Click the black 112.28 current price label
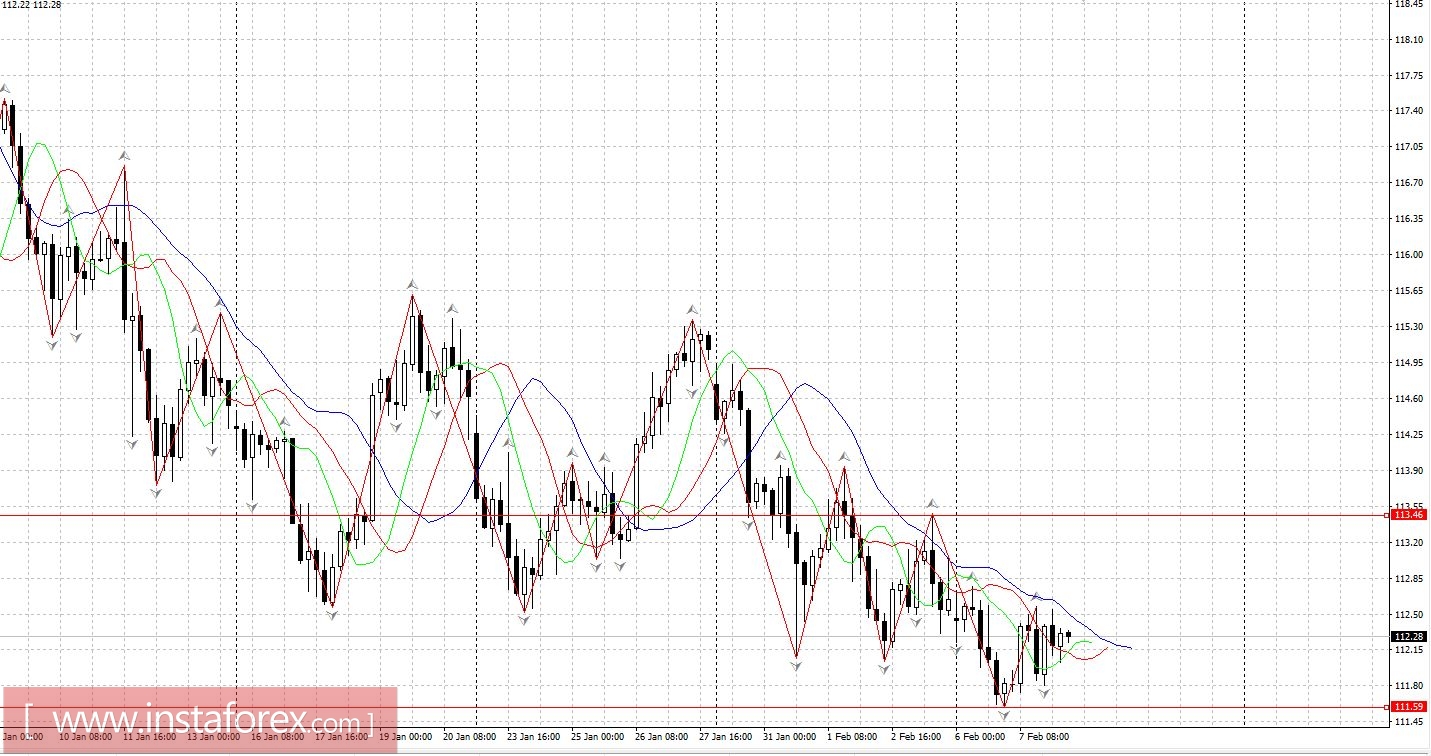This screenshot has height=756, width=1431. click(1408, 636)
